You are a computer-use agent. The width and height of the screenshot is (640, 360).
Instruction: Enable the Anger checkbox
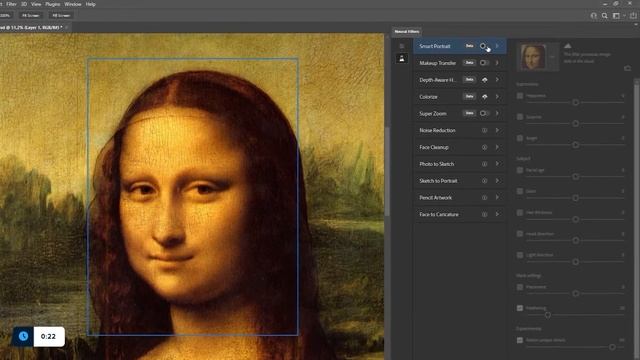pyautogui.click(x=520, y=138)
